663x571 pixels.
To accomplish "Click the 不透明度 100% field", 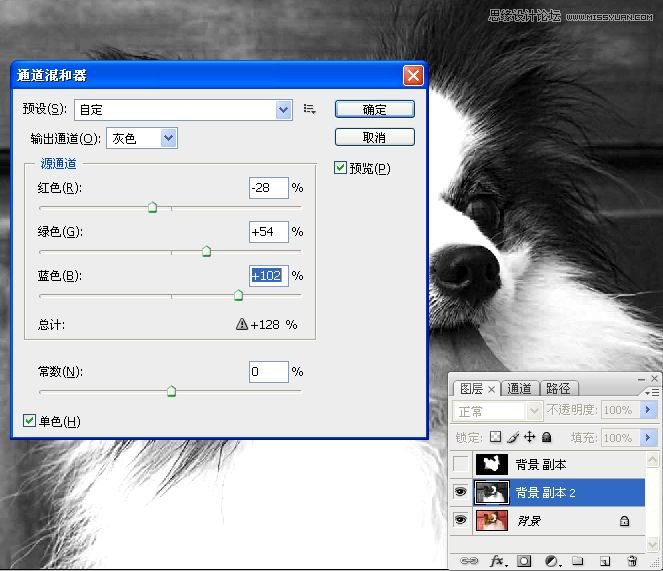I will click(x=621, y=409).
